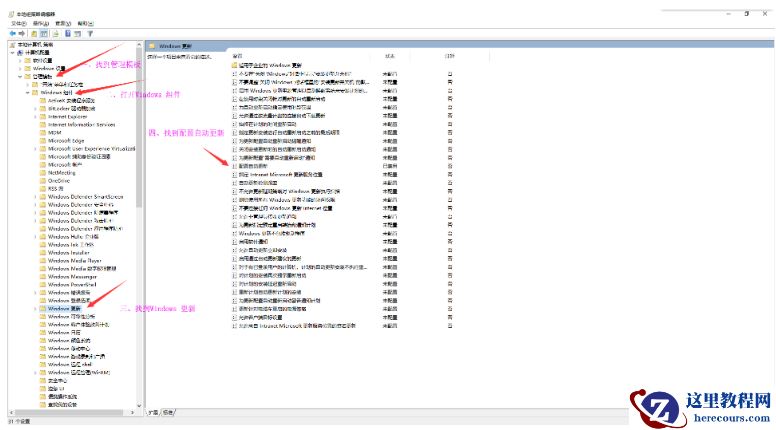
Task: Click the policy editor title bar icon
Action: 11,14
